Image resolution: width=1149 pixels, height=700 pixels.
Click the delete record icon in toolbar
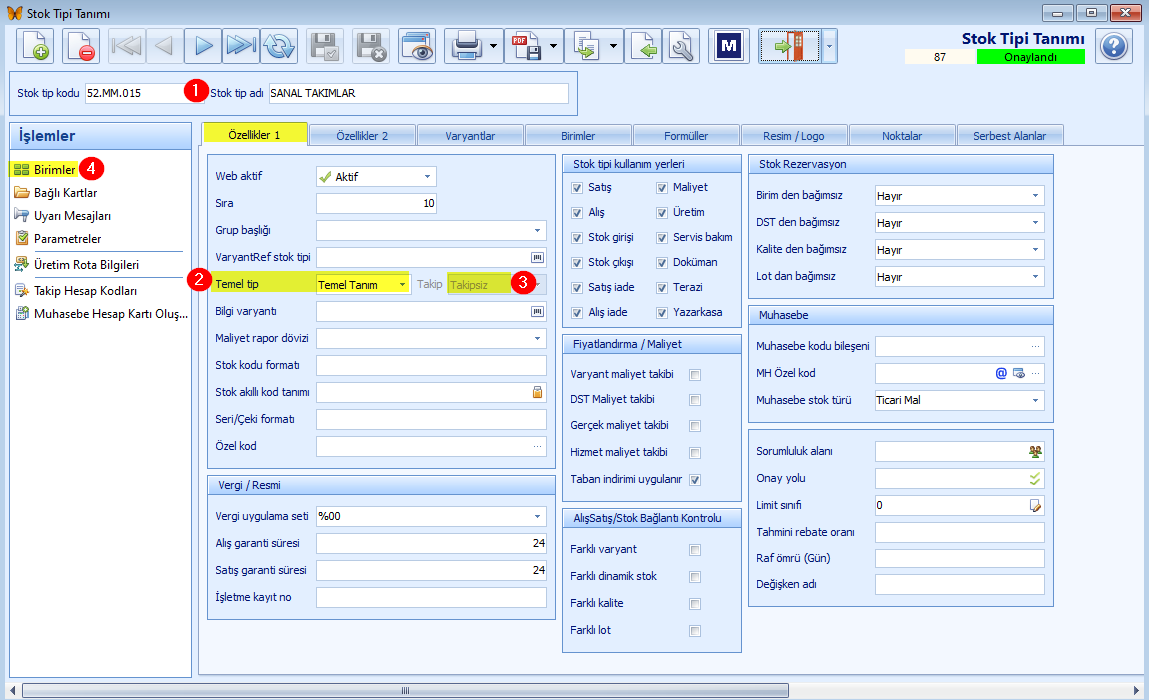81,46
